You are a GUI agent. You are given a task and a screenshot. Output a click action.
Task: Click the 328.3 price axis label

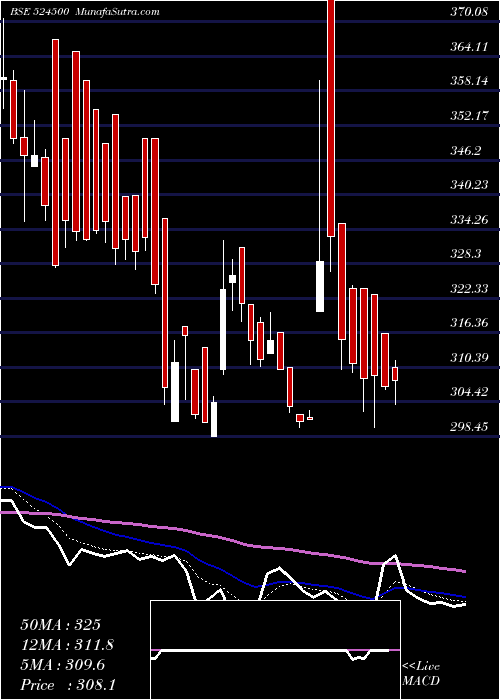tap(466, 254)
